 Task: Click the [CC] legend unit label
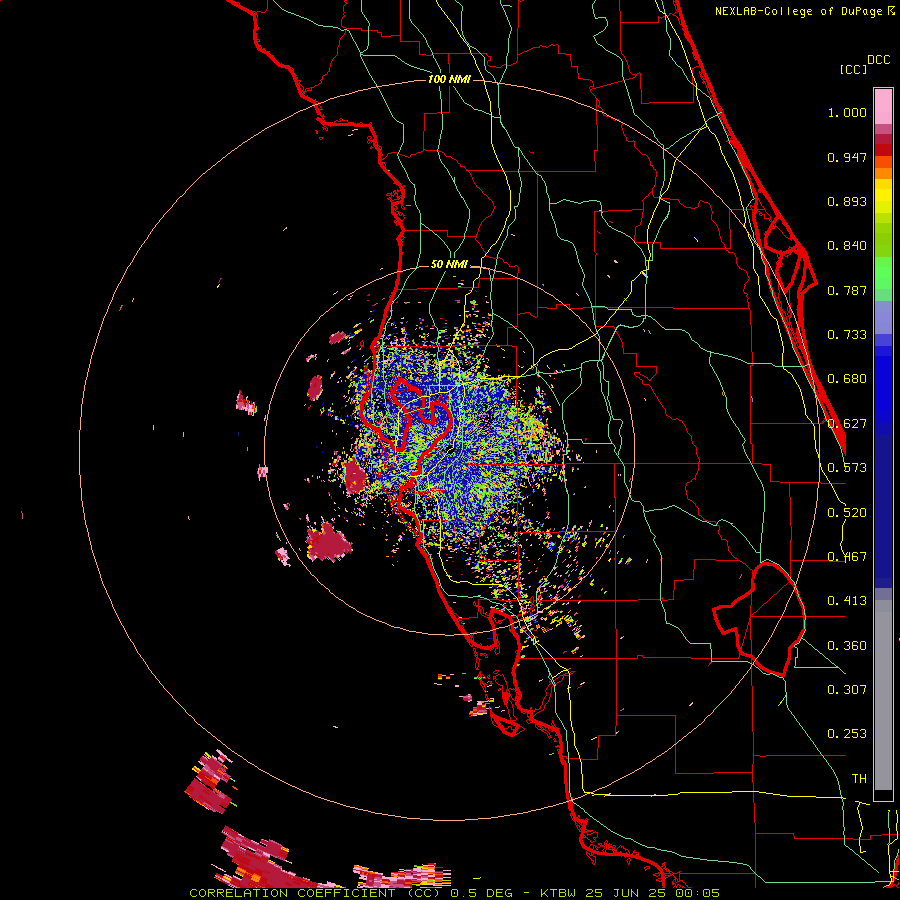pos(853,69)
